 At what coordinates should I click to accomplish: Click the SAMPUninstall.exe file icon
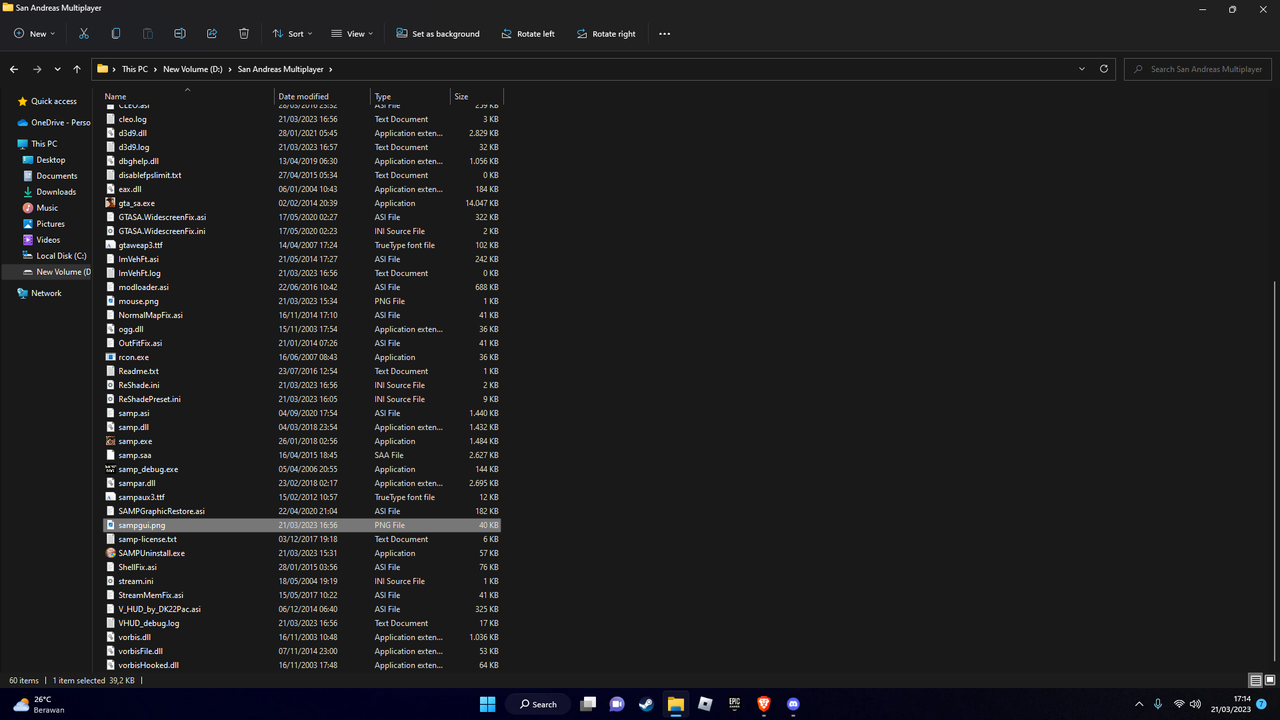coord(111,553)
